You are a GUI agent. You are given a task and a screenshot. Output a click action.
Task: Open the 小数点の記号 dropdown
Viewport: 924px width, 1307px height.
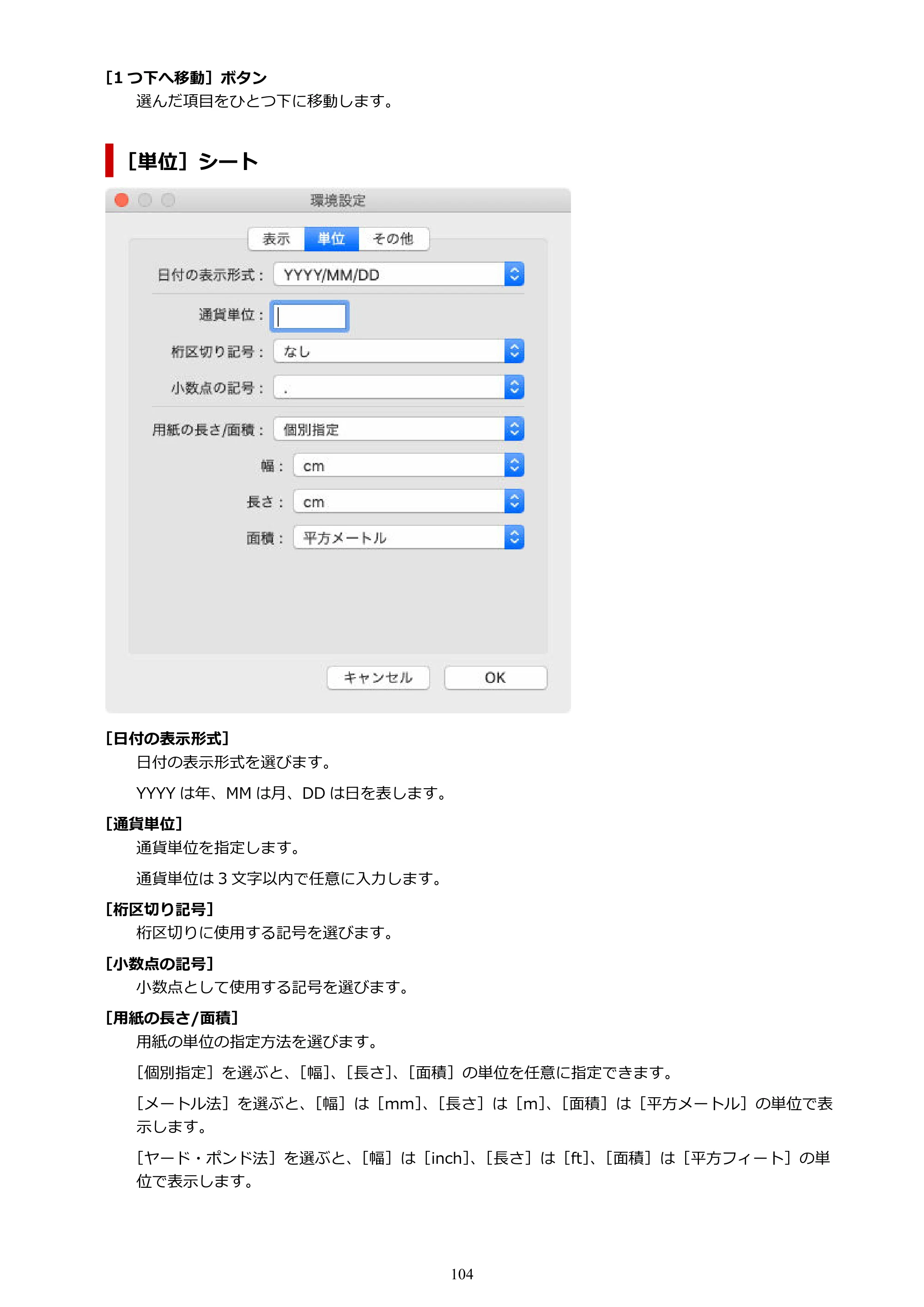[x=399, y=387]
